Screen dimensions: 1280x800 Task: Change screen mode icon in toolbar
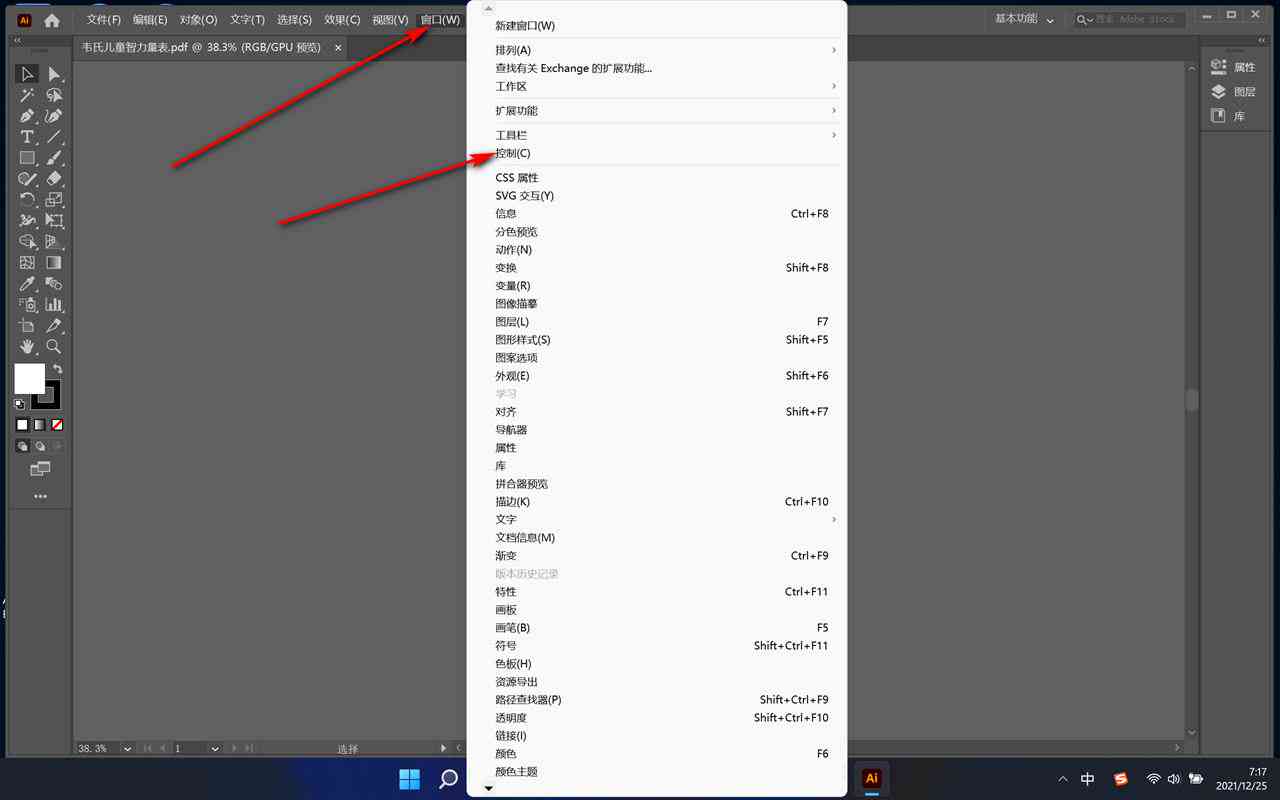(x=40, y=469)
